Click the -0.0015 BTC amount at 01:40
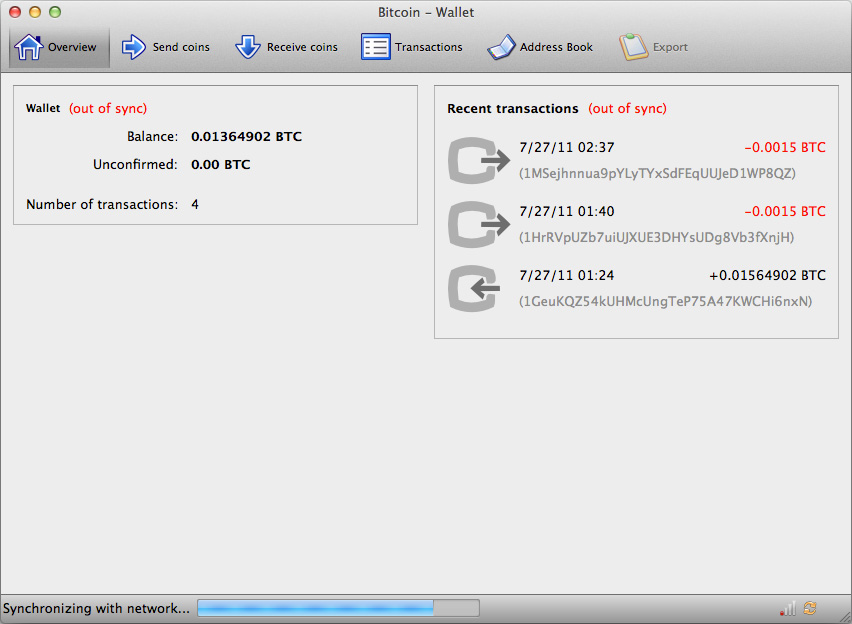 coord(785,211)
